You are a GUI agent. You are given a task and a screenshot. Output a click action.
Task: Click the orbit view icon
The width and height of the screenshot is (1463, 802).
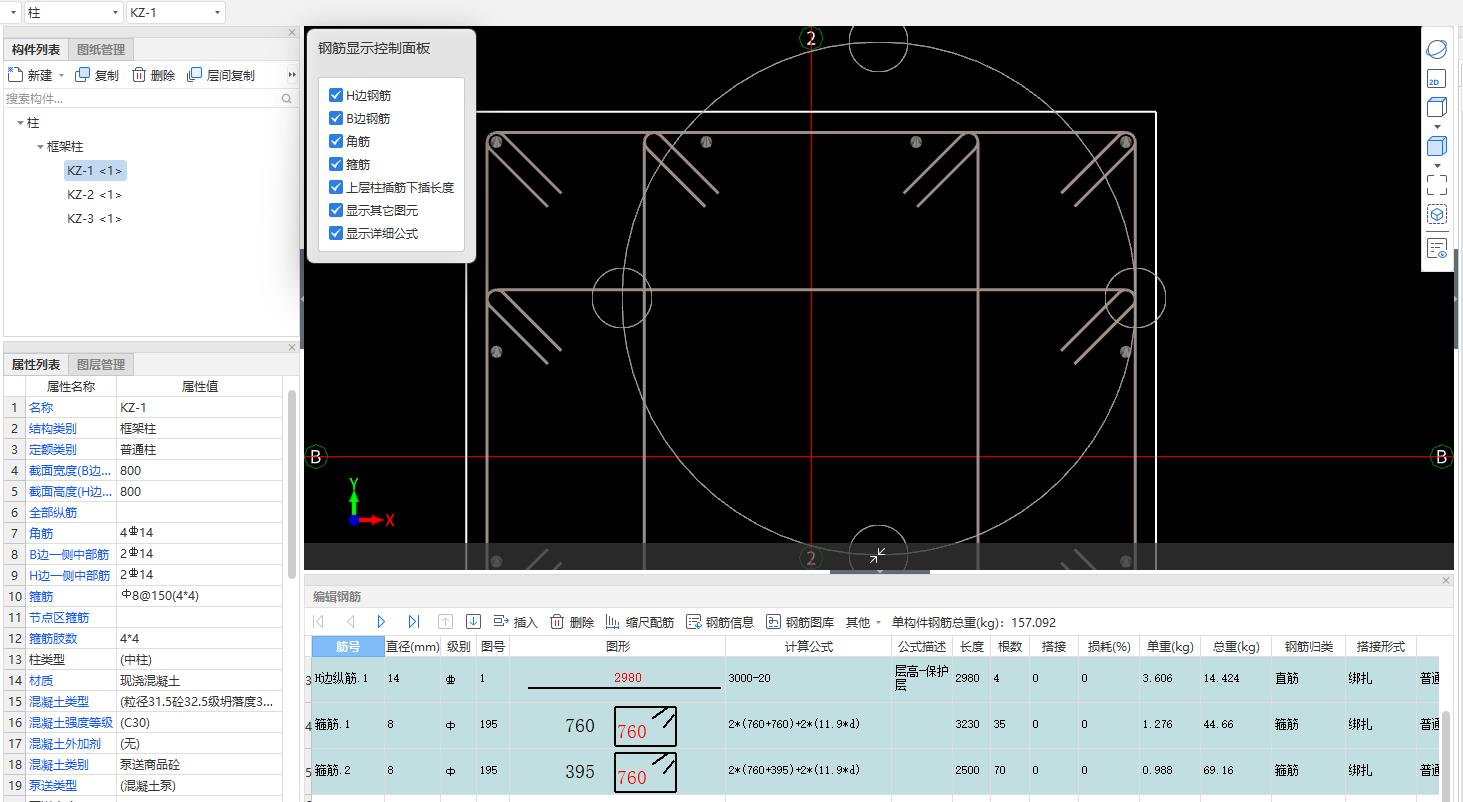pyautogui.click(x=1437, y=49)
